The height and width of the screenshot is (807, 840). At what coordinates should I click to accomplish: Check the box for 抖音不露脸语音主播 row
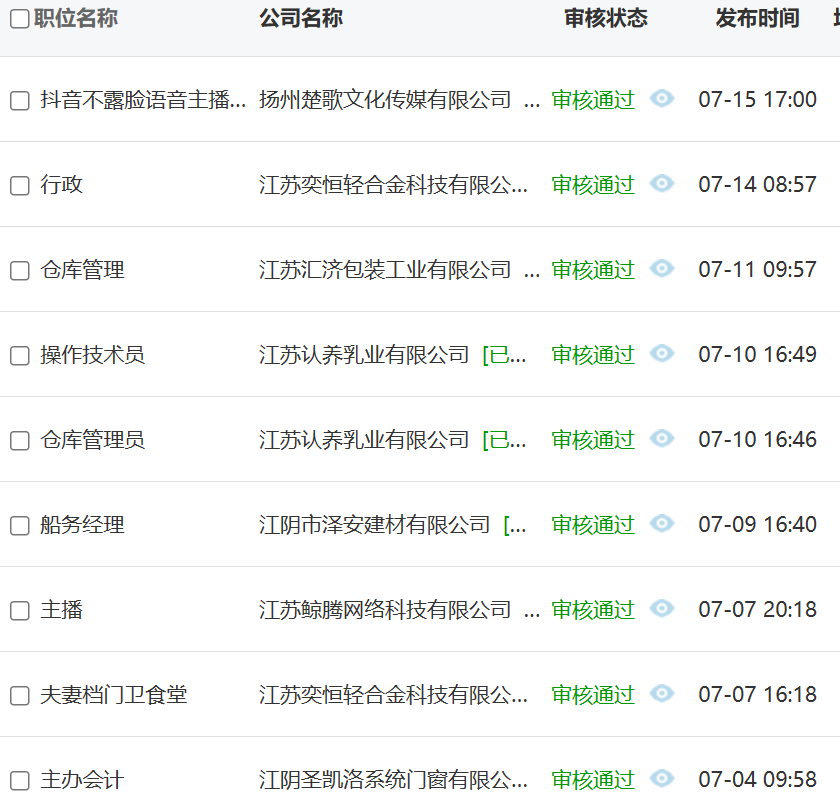(20, 100)
